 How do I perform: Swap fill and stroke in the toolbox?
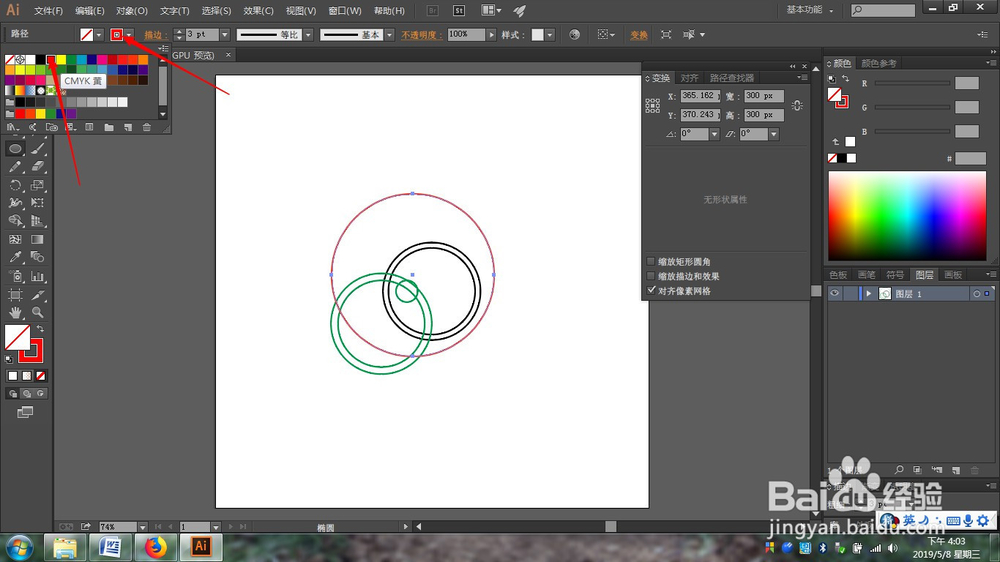click(x=40, y=329)
